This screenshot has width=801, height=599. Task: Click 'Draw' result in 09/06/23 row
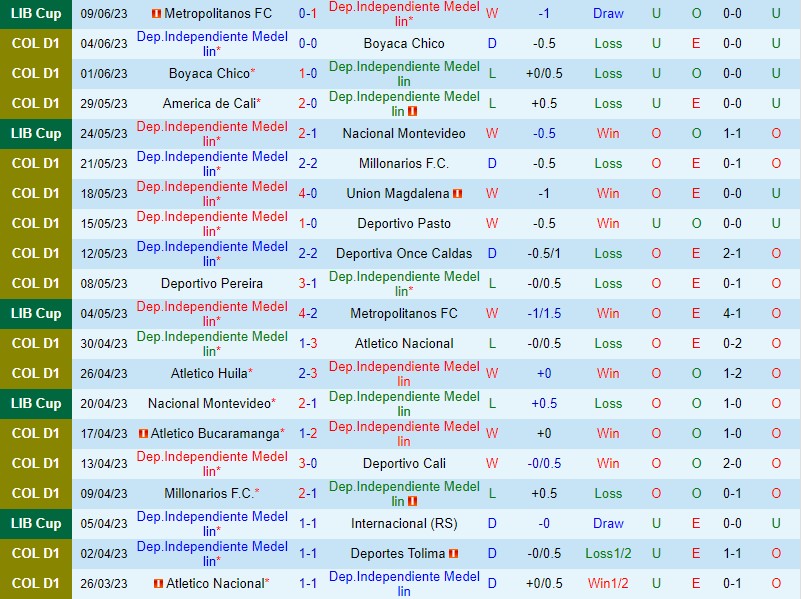[608, 14]
